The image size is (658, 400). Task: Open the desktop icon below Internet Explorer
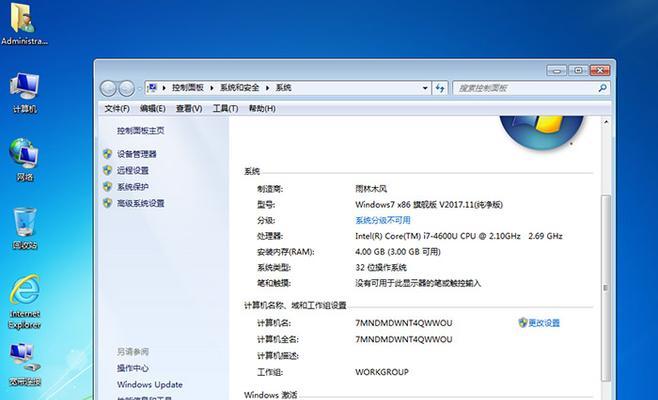(25, 364)
